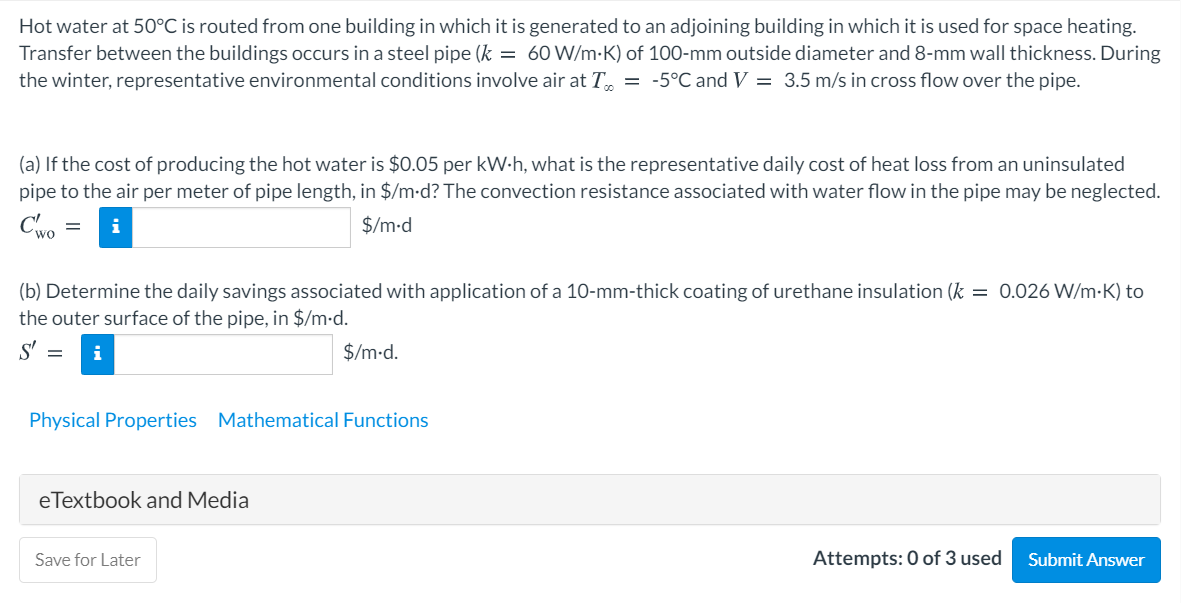
Task: Click the part (a) question text
Action: click(590, 178)
